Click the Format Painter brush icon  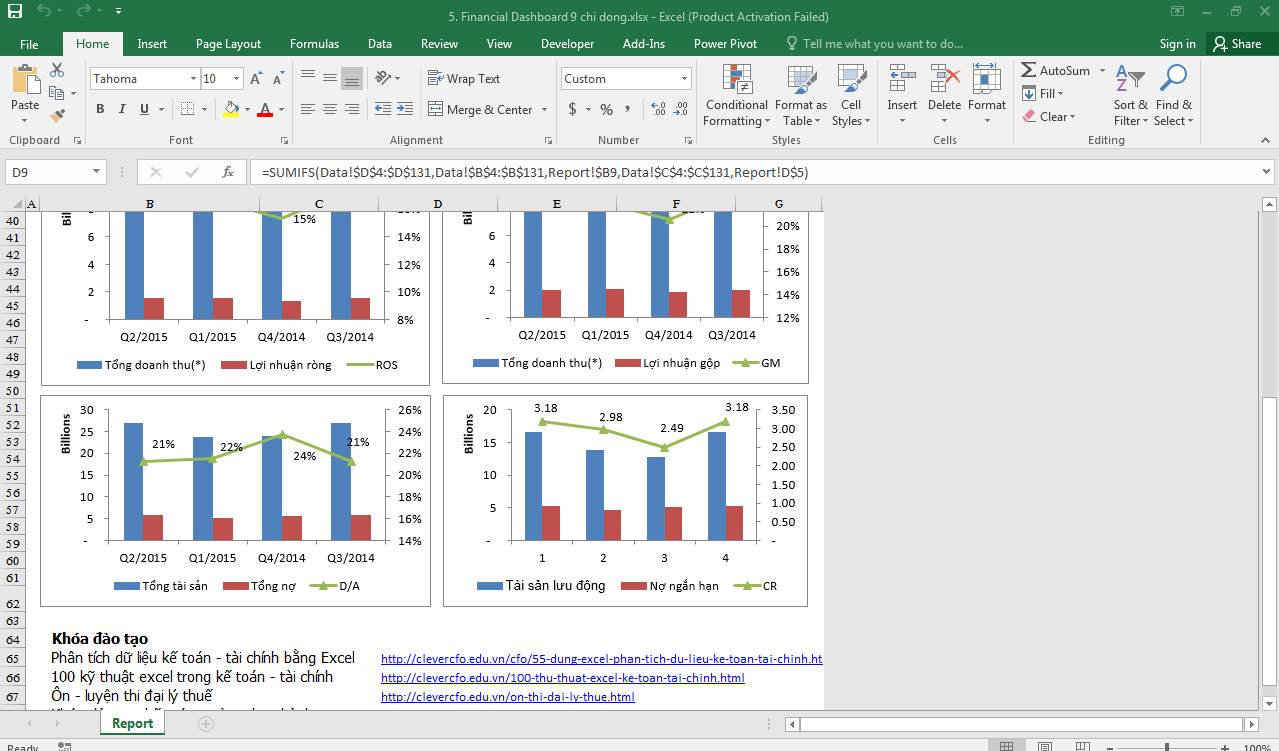(57, 116)
